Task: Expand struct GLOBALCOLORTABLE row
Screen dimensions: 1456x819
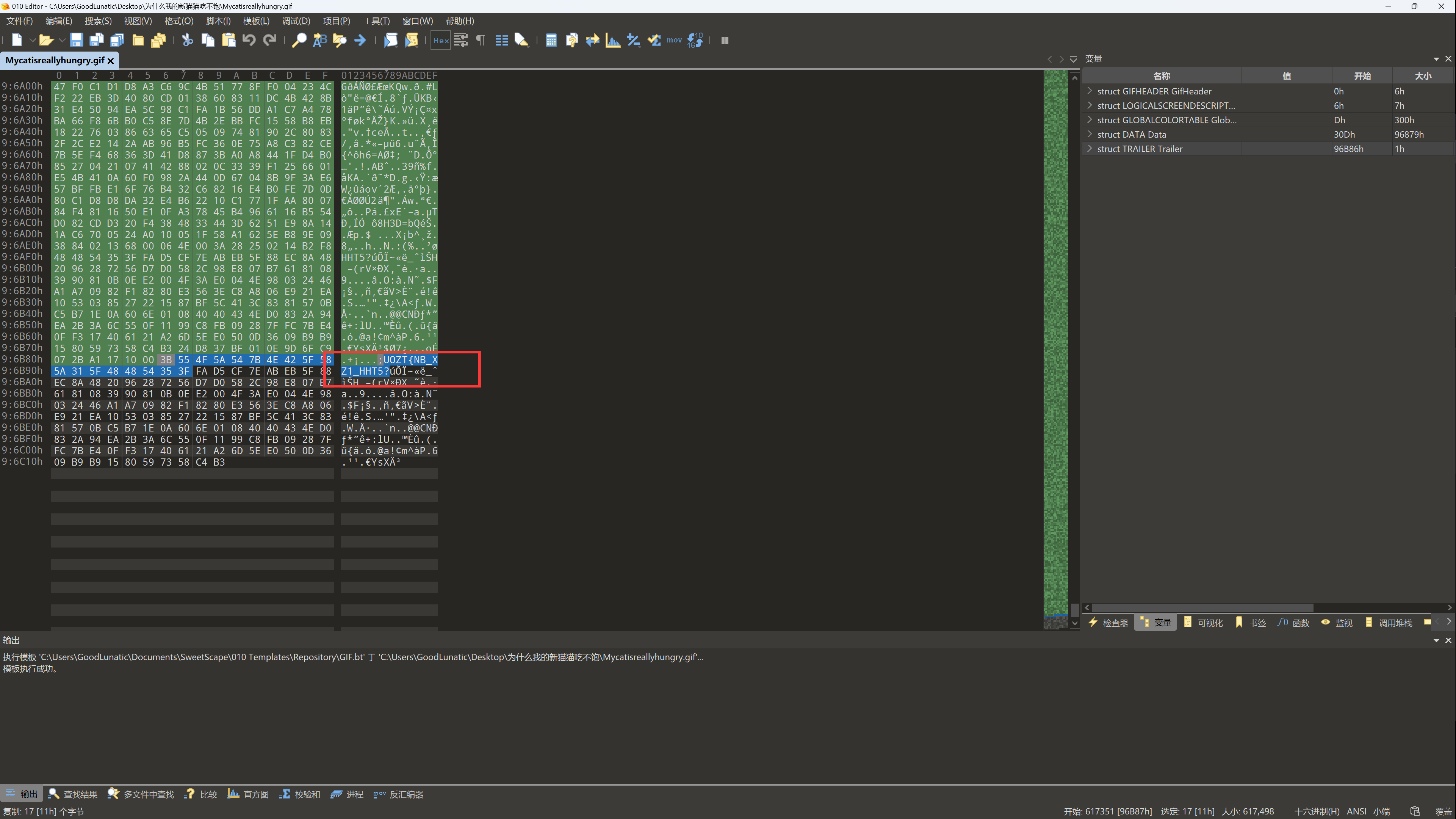Action: 1089,120
